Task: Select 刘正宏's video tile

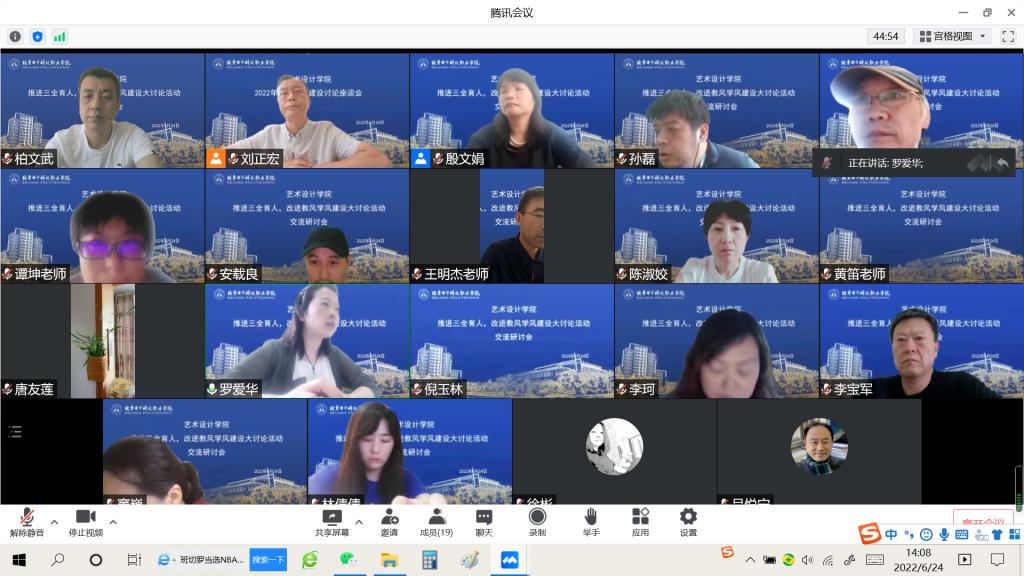Action: click(307, 110)
